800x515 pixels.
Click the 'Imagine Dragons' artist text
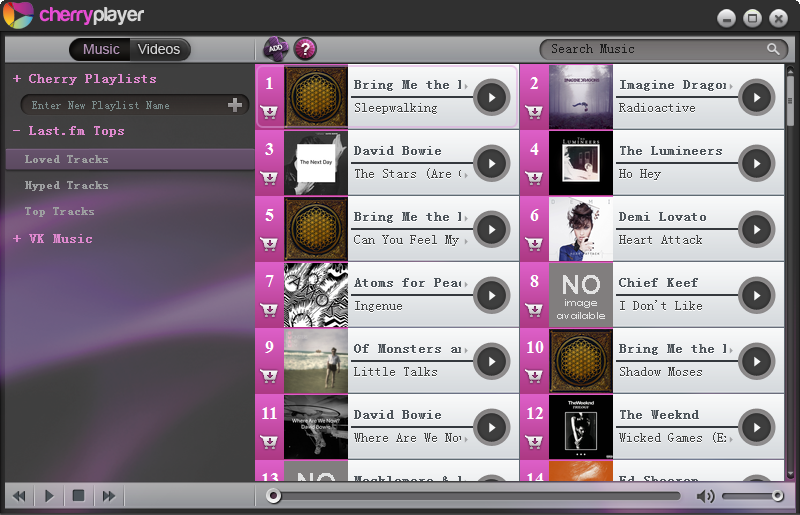click(673, 85)
